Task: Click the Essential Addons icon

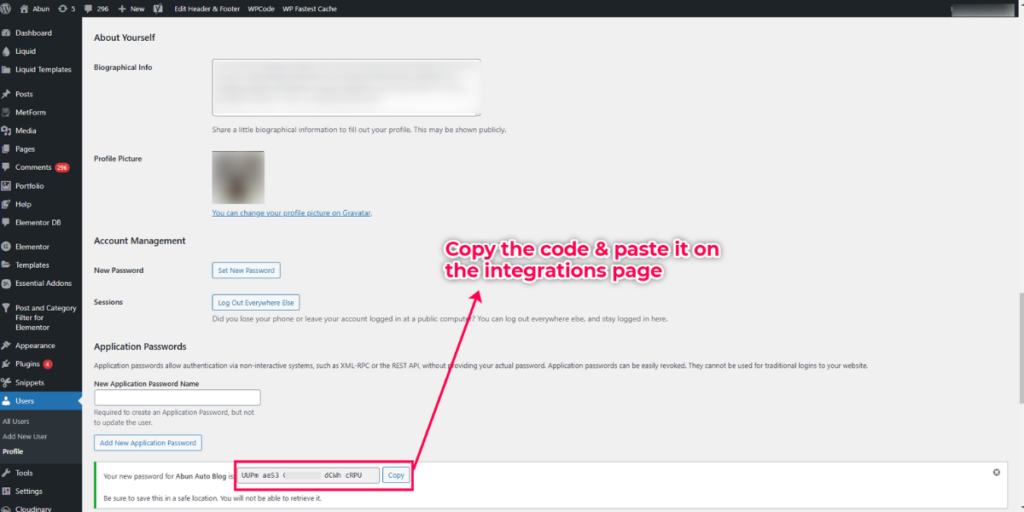Action: (x=6, y=283)
